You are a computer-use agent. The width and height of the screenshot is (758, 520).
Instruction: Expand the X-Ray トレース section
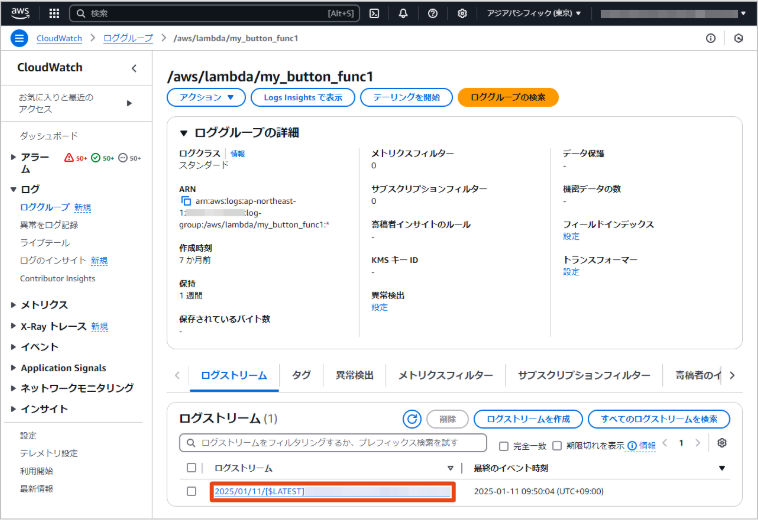[13, 326]
